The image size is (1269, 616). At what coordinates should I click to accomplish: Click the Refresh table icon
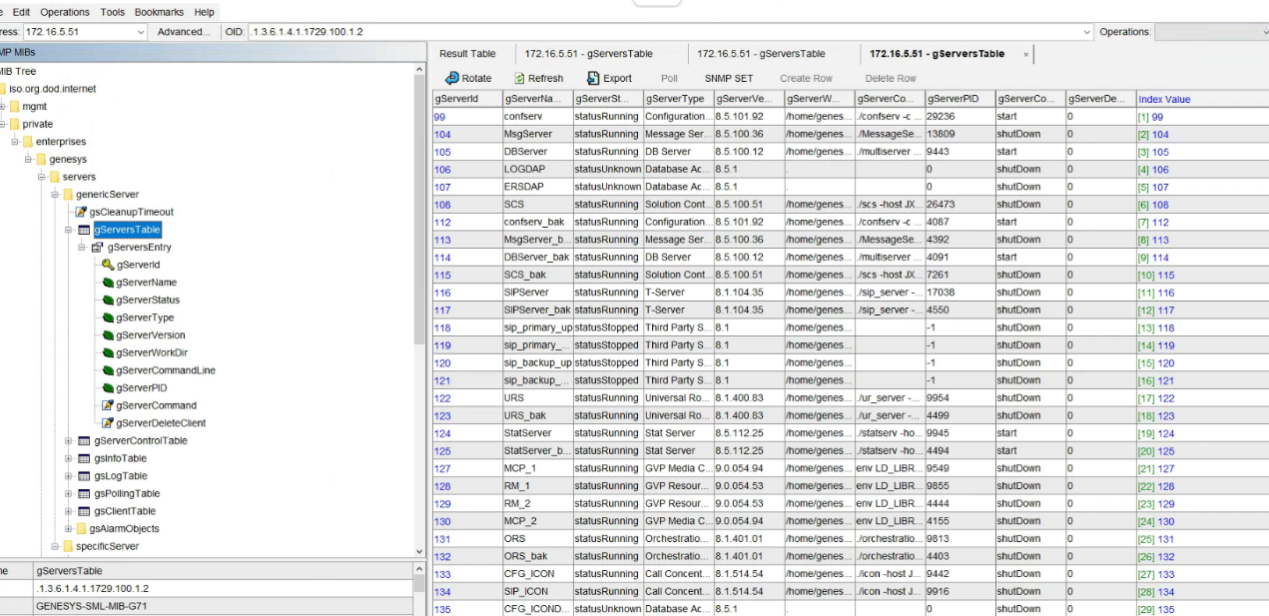click(520, 78)
